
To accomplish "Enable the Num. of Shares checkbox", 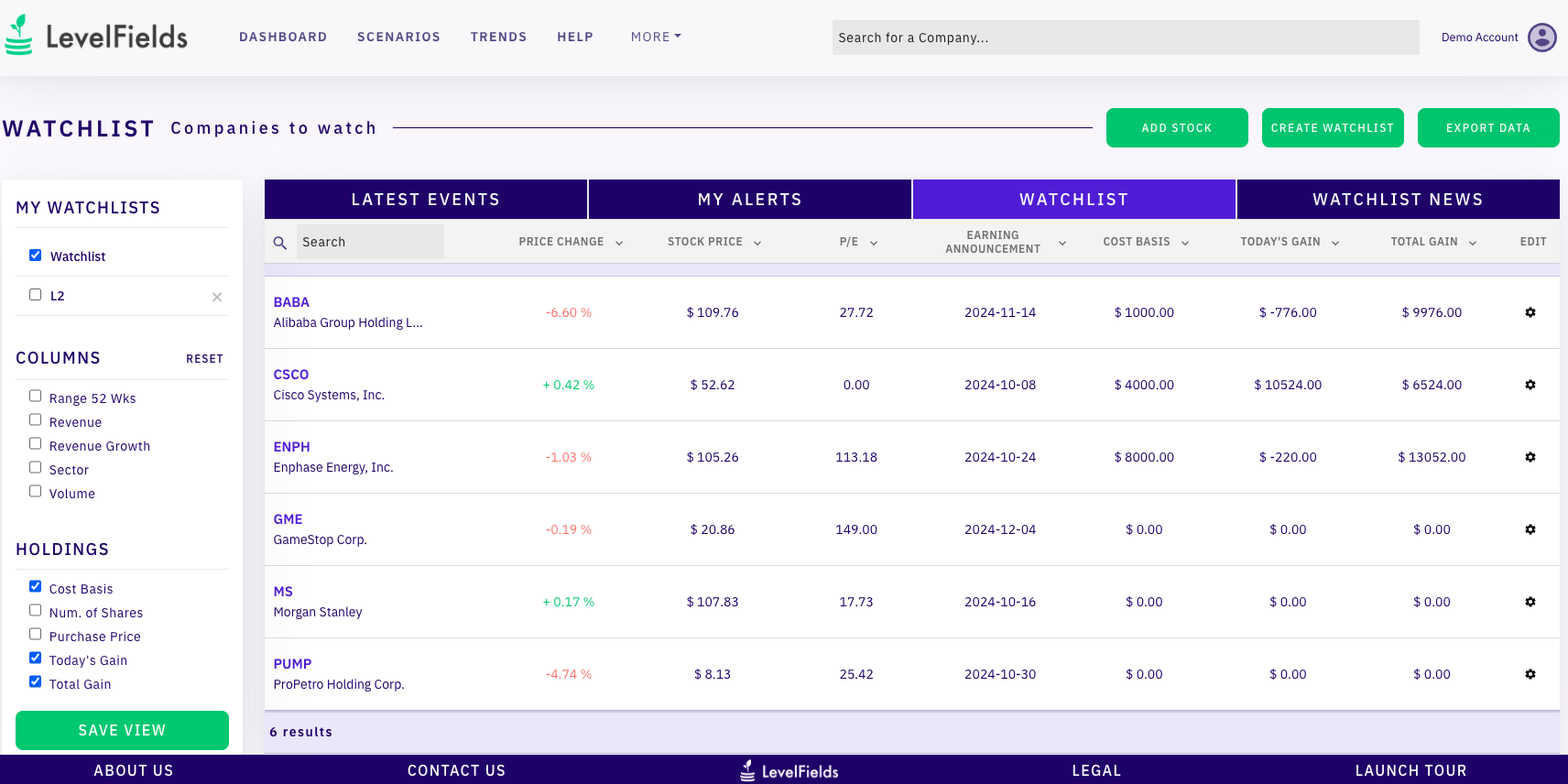I will 35,610.
